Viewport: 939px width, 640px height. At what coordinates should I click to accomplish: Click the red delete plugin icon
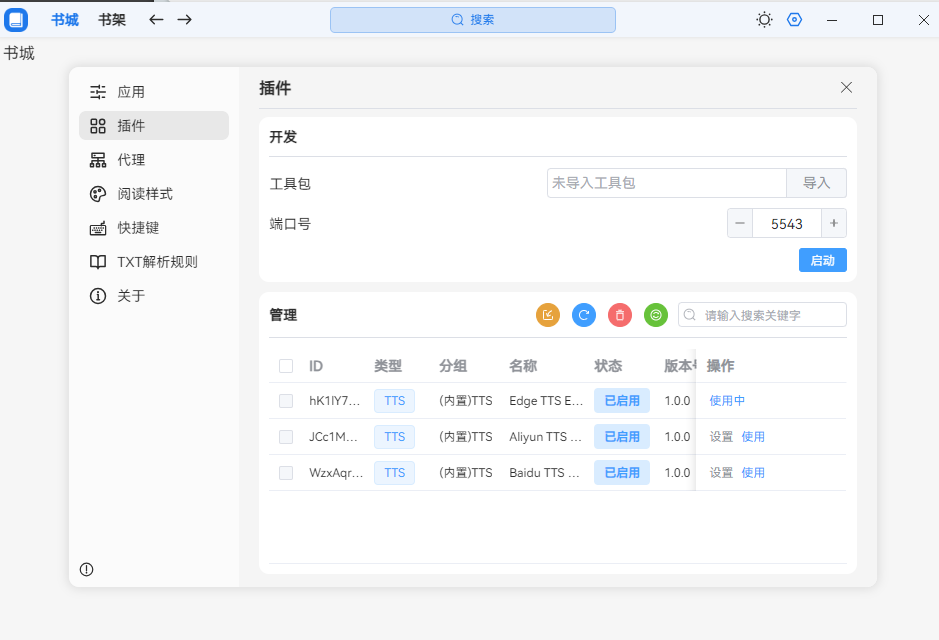(x=620, y=315)
